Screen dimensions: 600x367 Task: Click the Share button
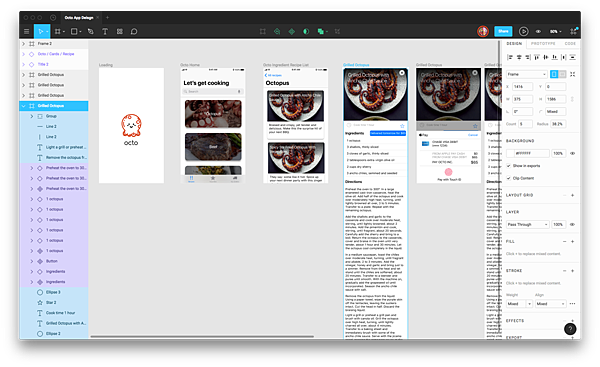pyautogui.click(x=503, y=31)
